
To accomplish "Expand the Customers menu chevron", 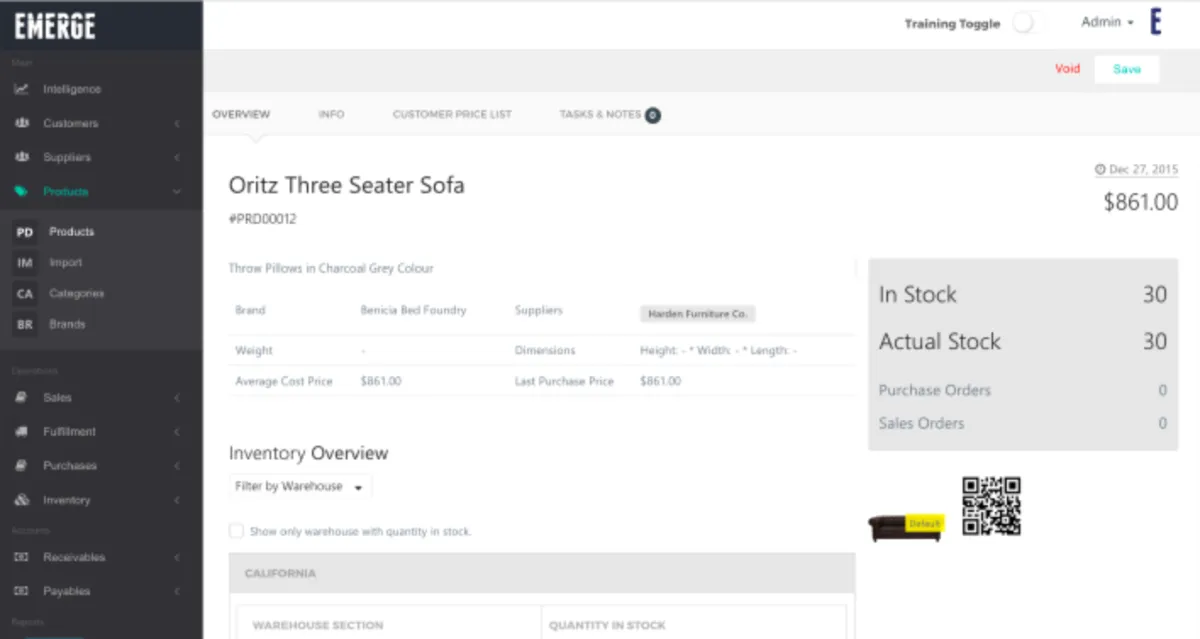I will click(177, 124).
